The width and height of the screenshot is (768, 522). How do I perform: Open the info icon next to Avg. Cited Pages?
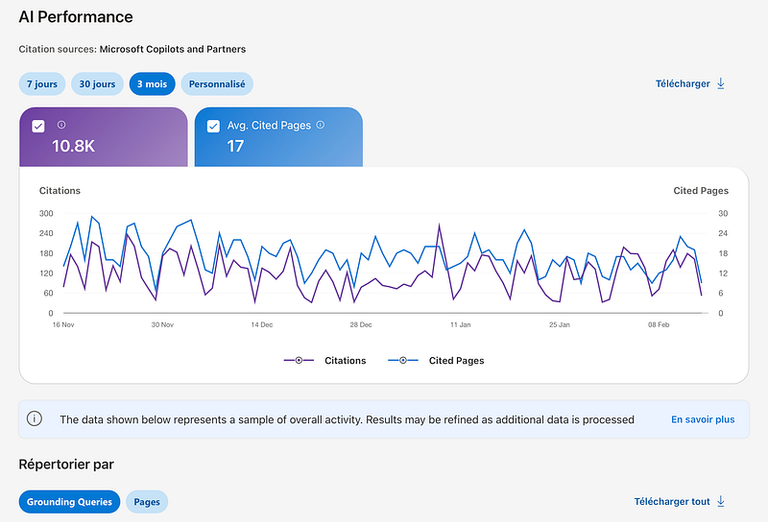tap(320, 125)
